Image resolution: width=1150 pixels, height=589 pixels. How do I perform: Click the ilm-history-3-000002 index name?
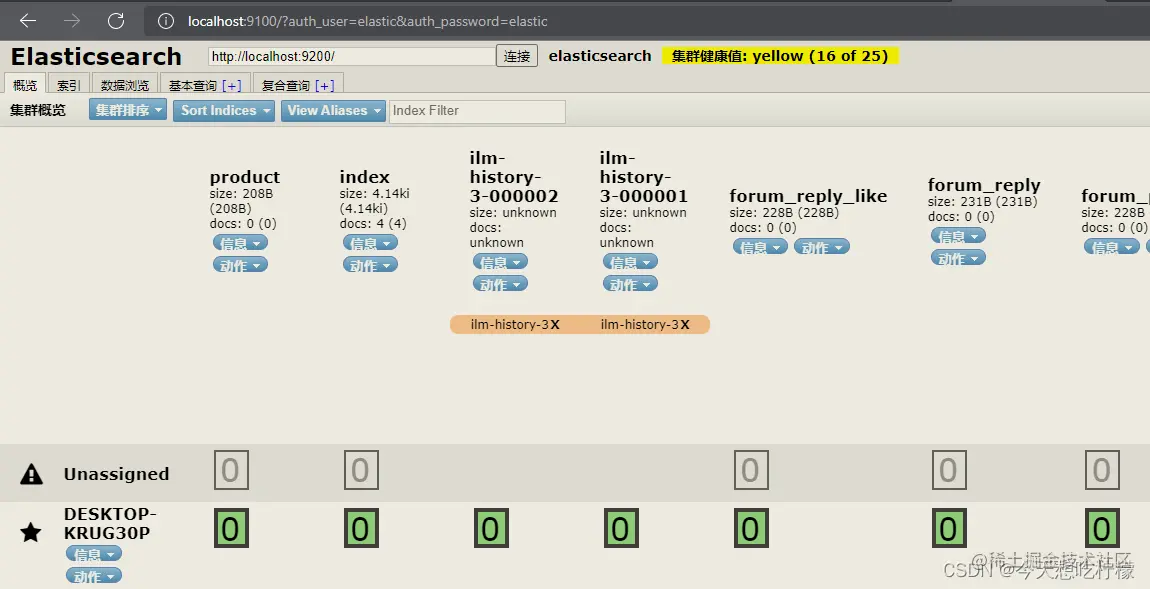point(514,177)
